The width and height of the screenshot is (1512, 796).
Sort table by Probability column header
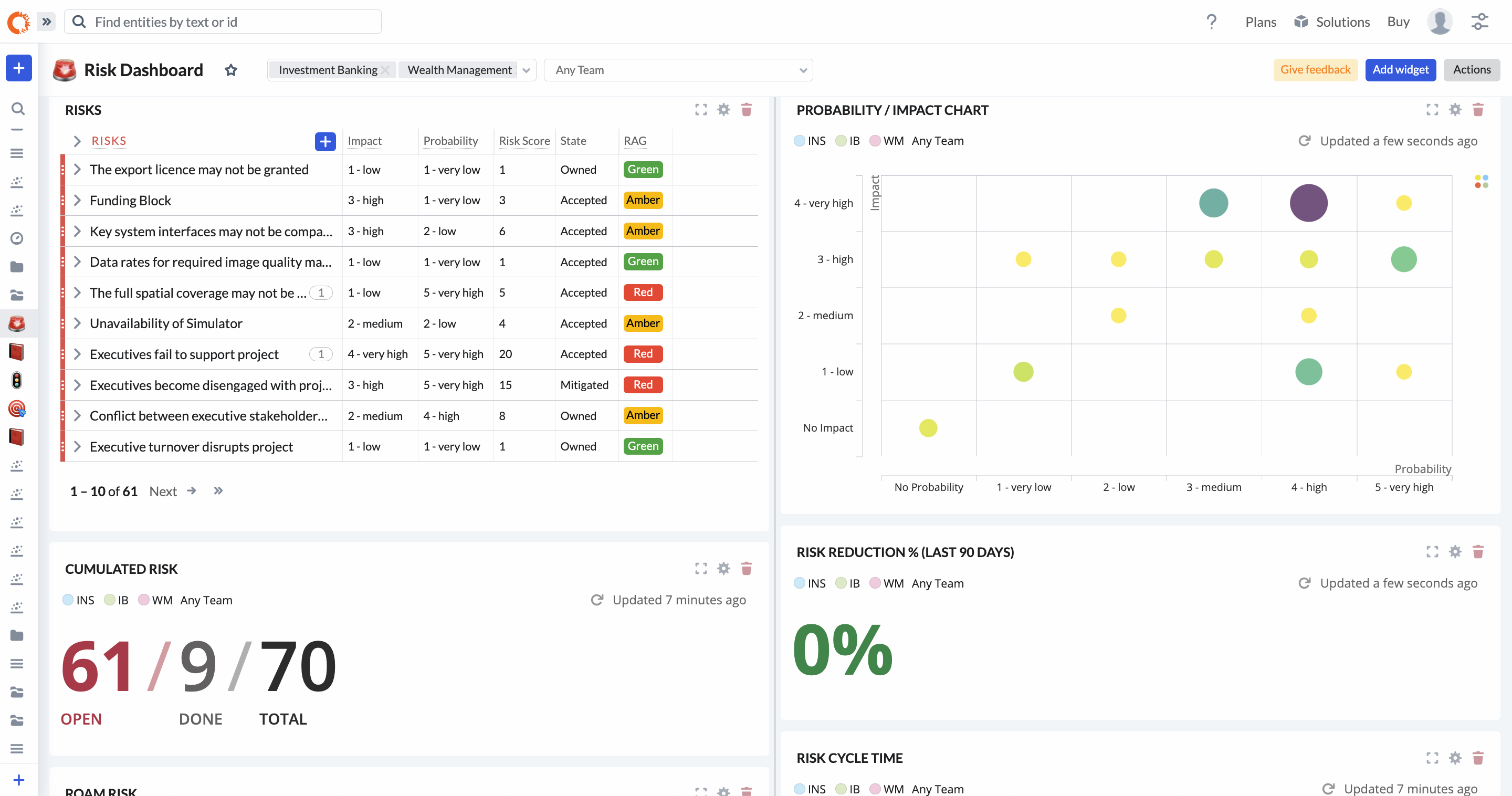(450, 141)
